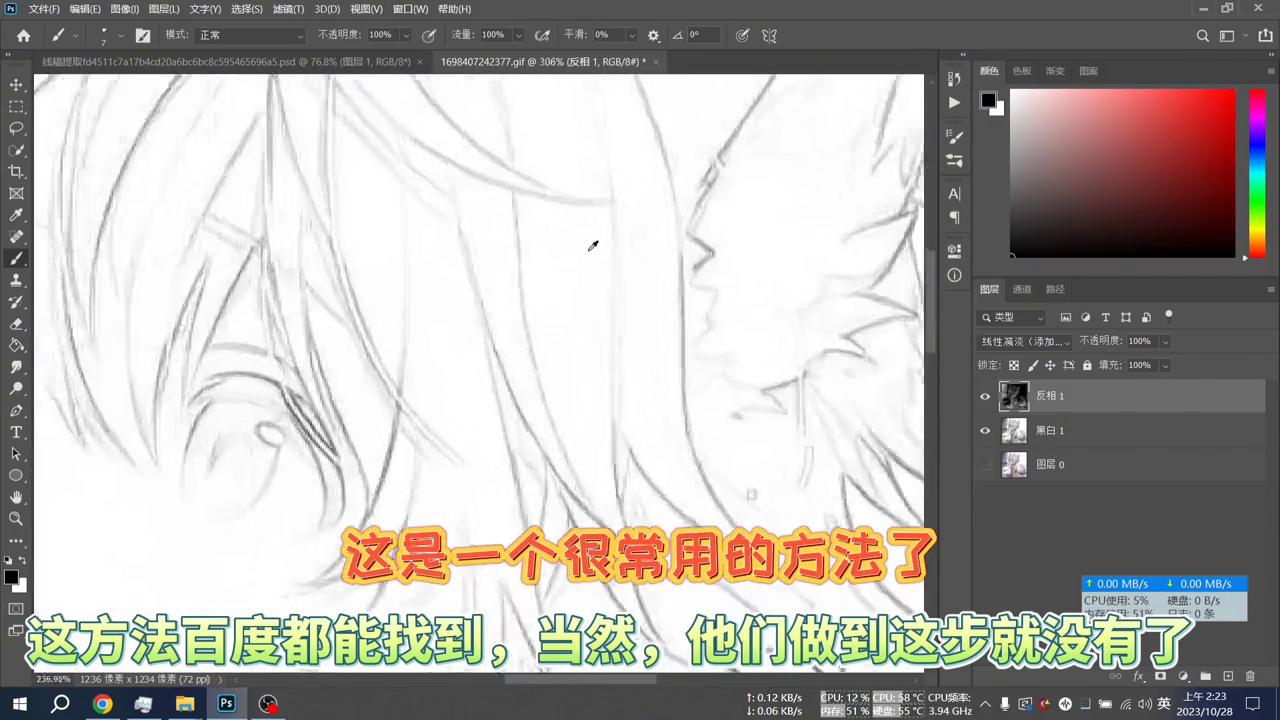Hide the 反相 1 layer
The image size is (1280, 720).
pyautogui.click(x=985, y=396)
